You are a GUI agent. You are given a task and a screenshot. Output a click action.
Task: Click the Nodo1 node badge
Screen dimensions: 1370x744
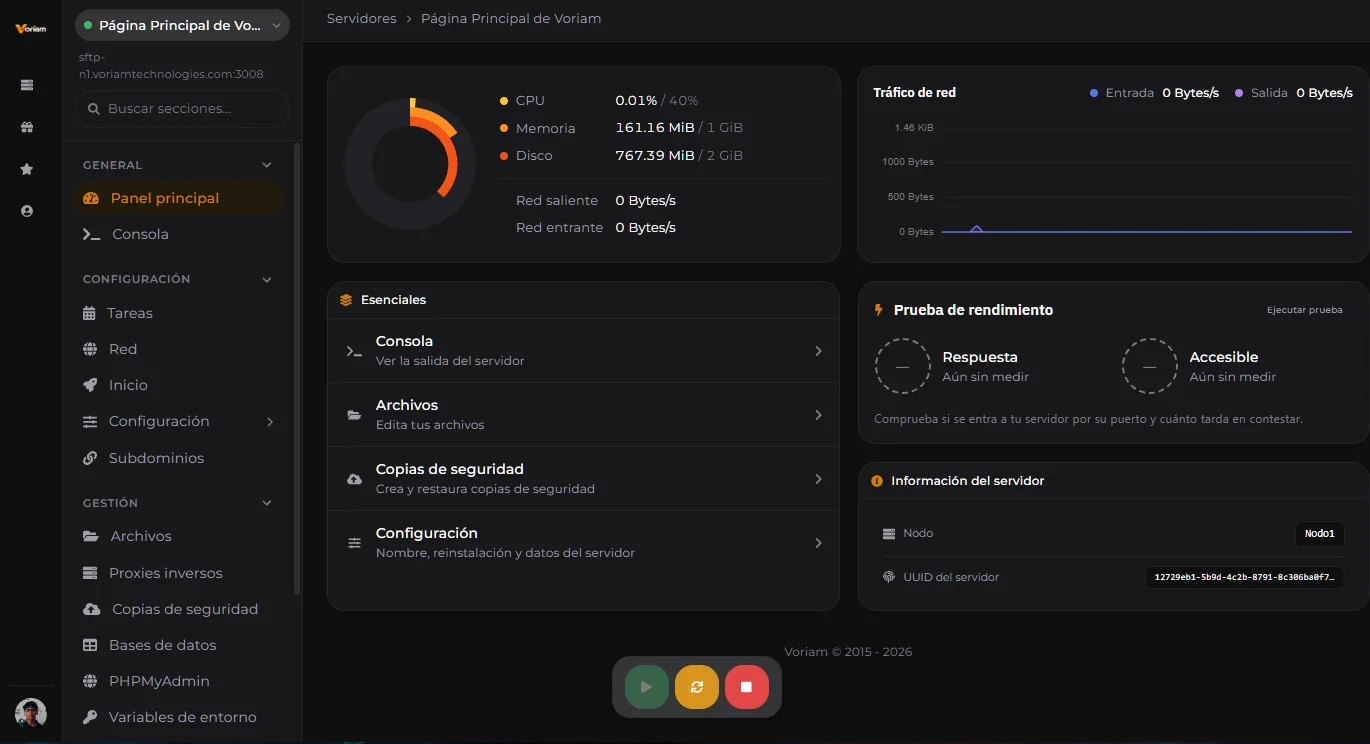(1319, 534)
